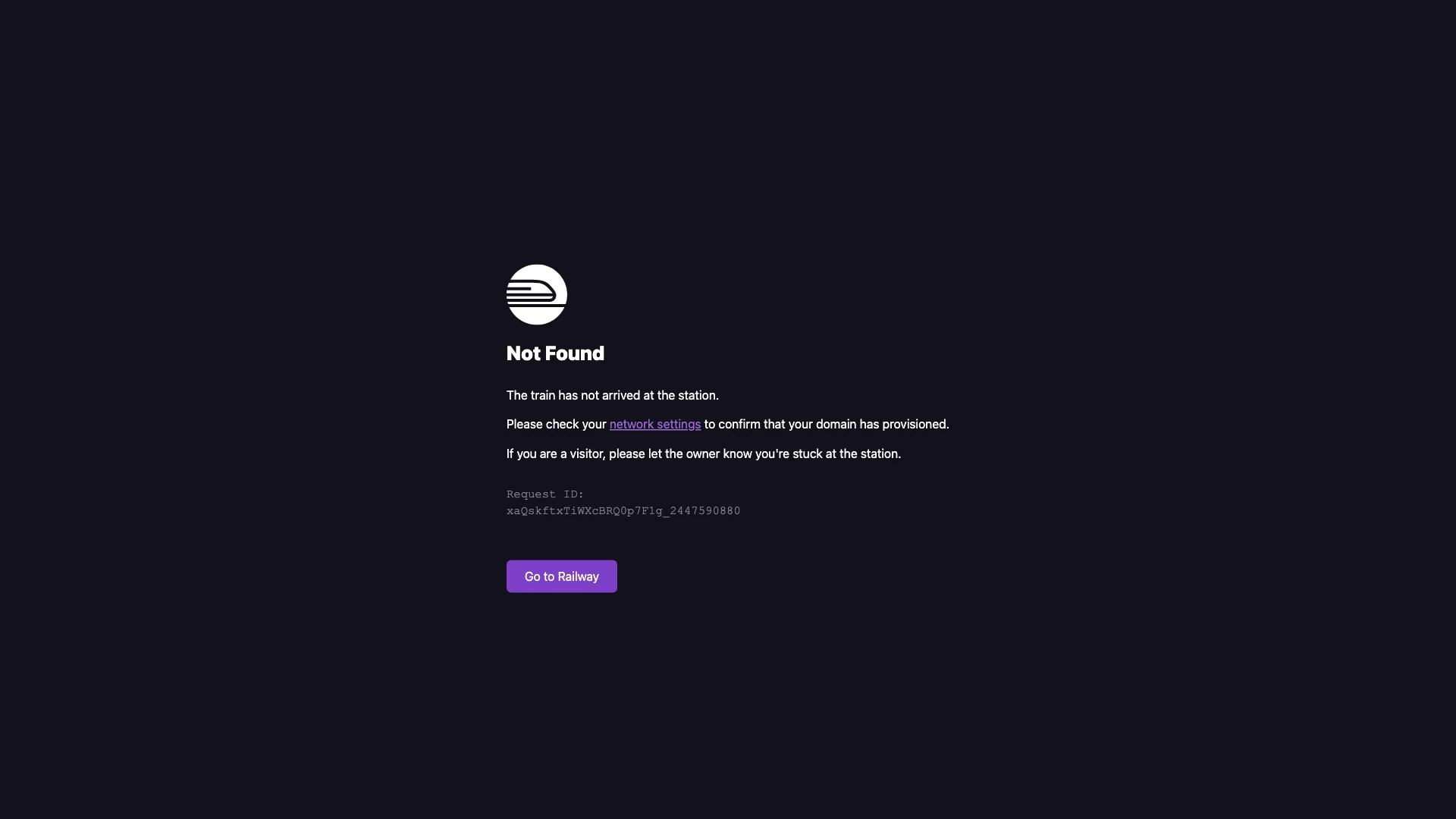1456x819 pixels.
Task: Click the Go to Railway button
Action: [561, 576]
